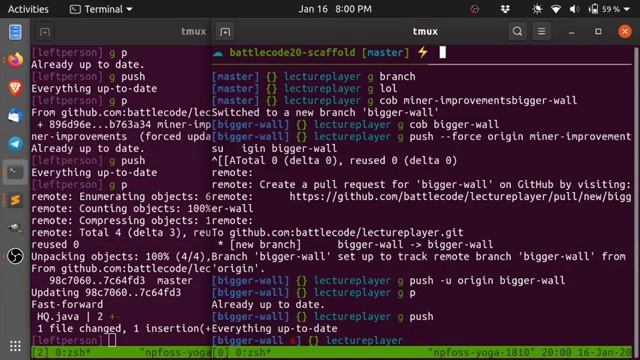Open Telegram from the dock
The width and height of the screenshot is (640, 360).
click(x=15, y=144)
